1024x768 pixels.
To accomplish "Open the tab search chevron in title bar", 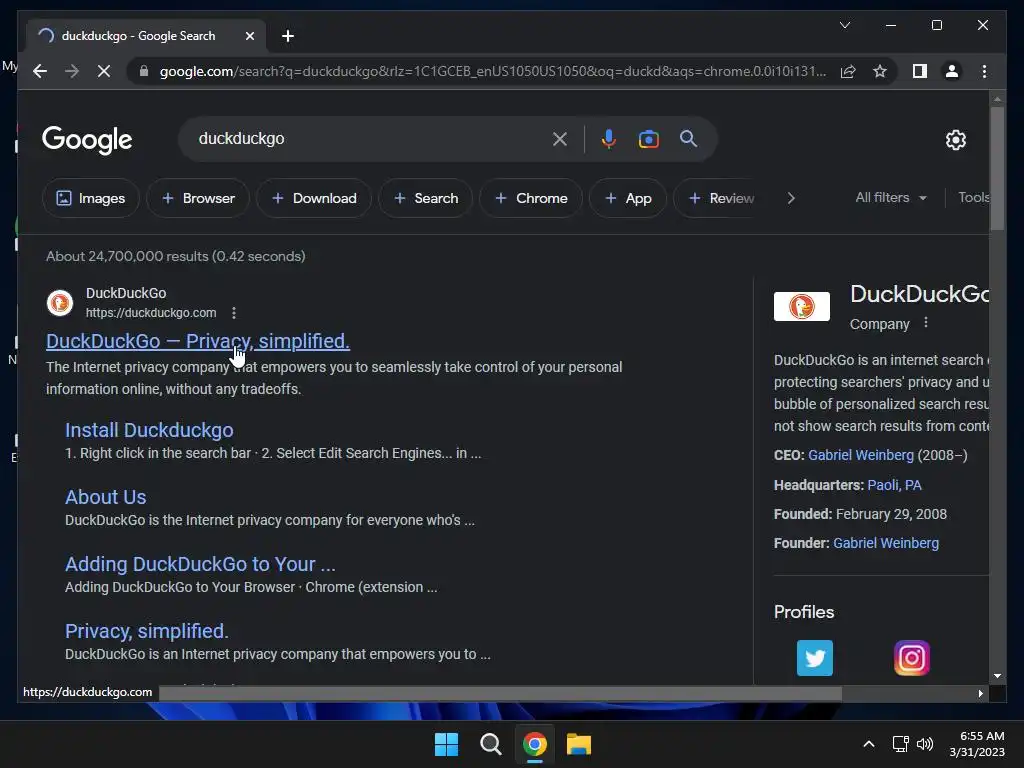I will pos(844,25).
